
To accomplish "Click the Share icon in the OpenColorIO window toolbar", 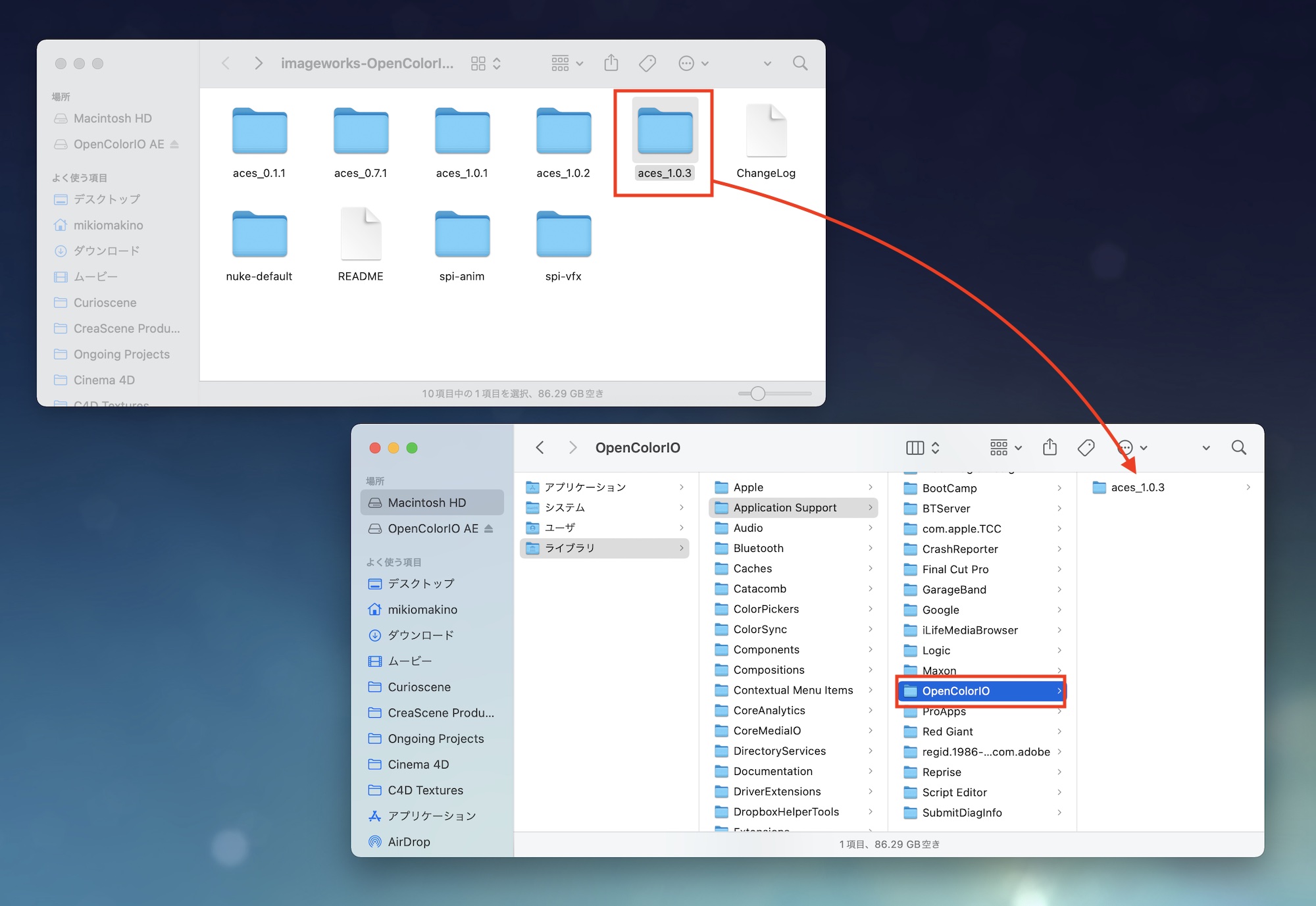I will 1050,447.
